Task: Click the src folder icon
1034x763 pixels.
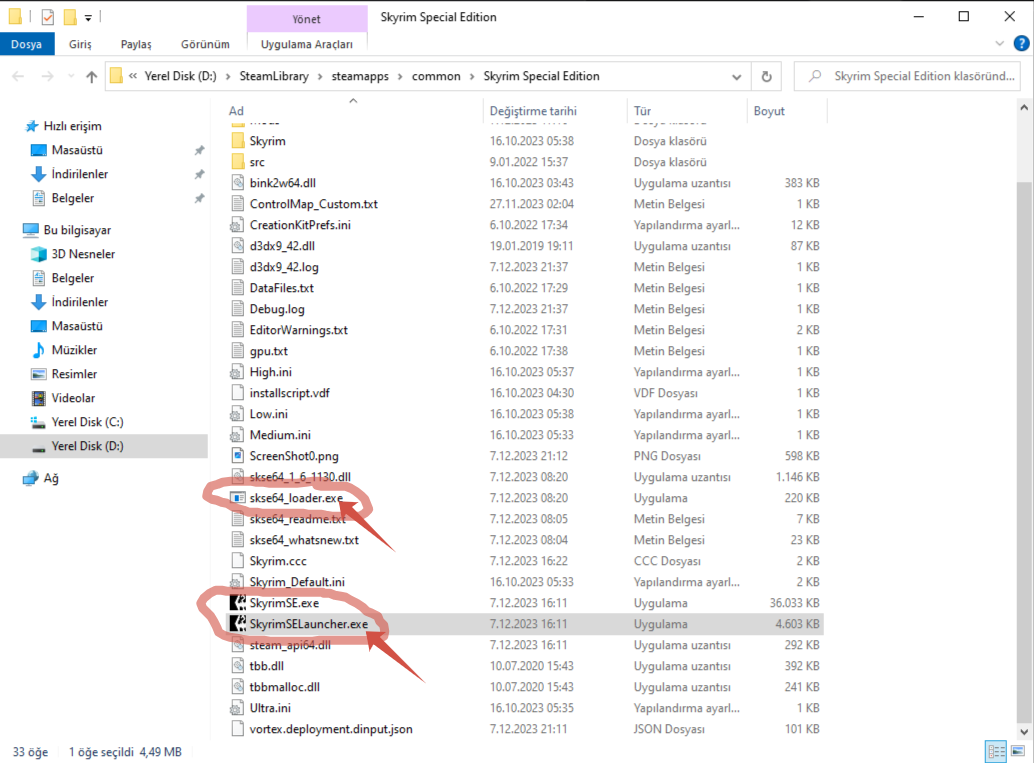Action: (x=238, y=162)
